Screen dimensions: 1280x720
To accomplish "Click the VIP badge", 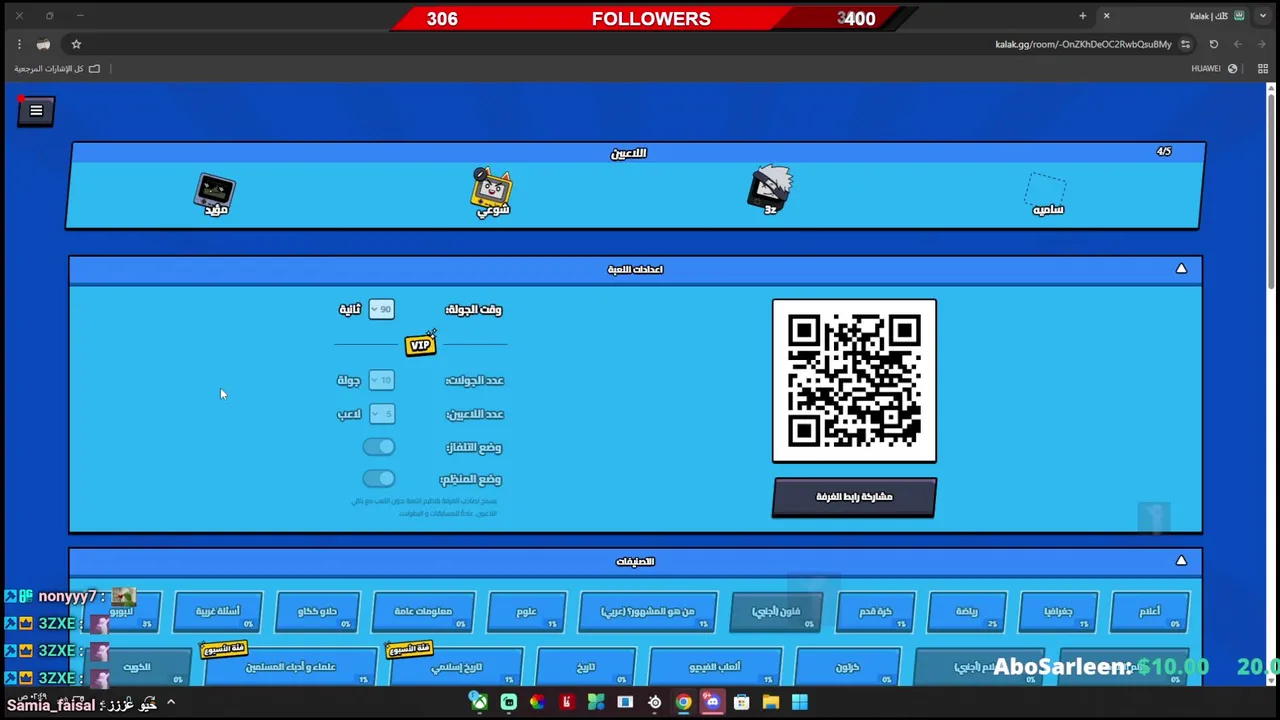I will click(x=421, y=345).
